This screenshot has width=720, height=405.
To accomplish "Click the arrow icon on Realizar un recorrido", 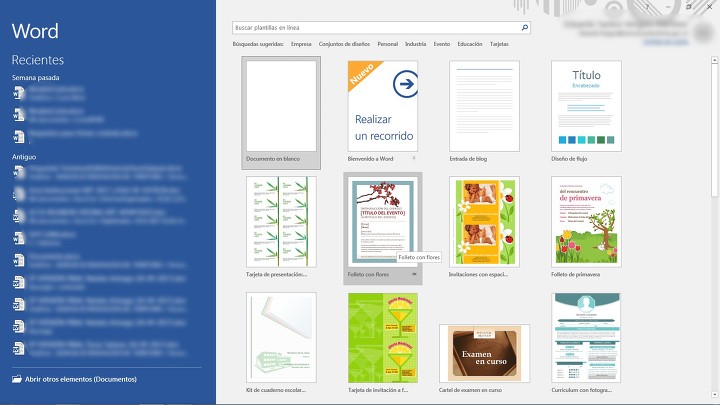I will coord(405,86).
